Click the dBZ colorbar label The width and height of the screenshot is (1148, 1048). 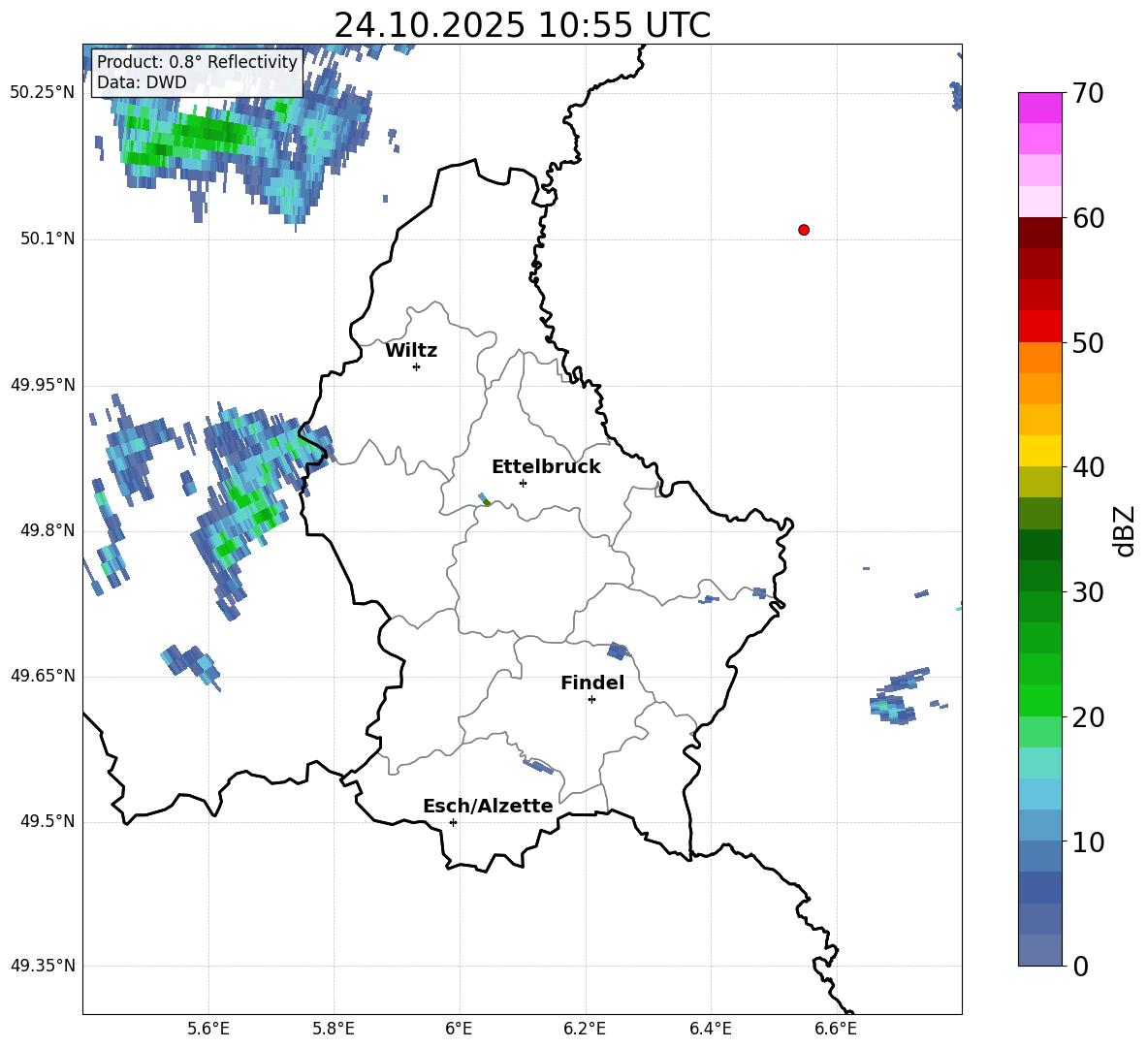point(1126,530)
